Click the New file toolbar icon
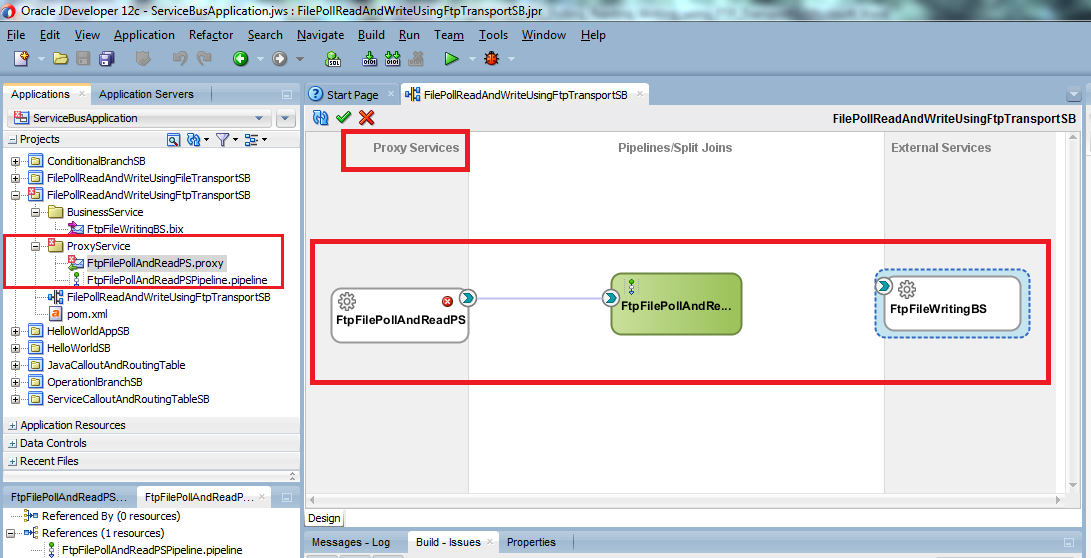1091x558 pixels. pos(22,59)
